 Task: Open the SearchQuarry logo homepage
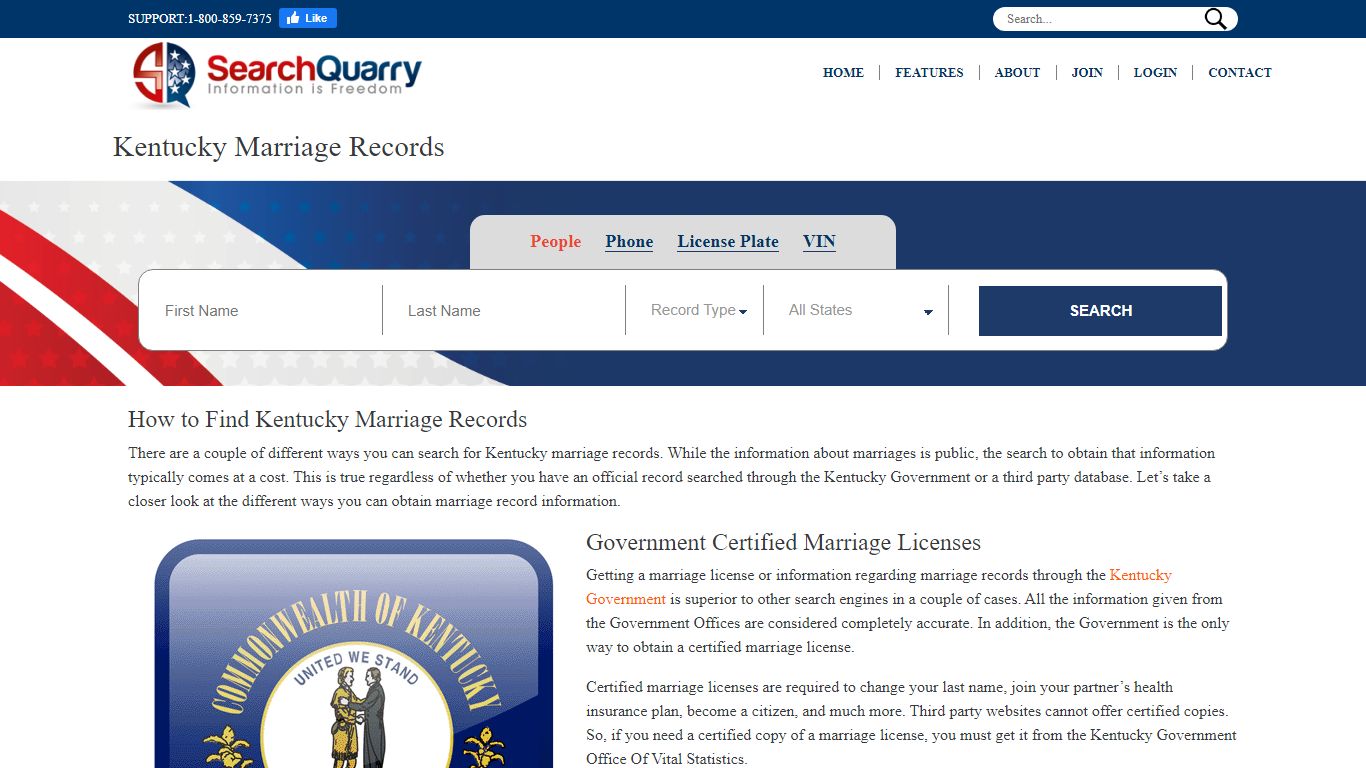[277, 75]
